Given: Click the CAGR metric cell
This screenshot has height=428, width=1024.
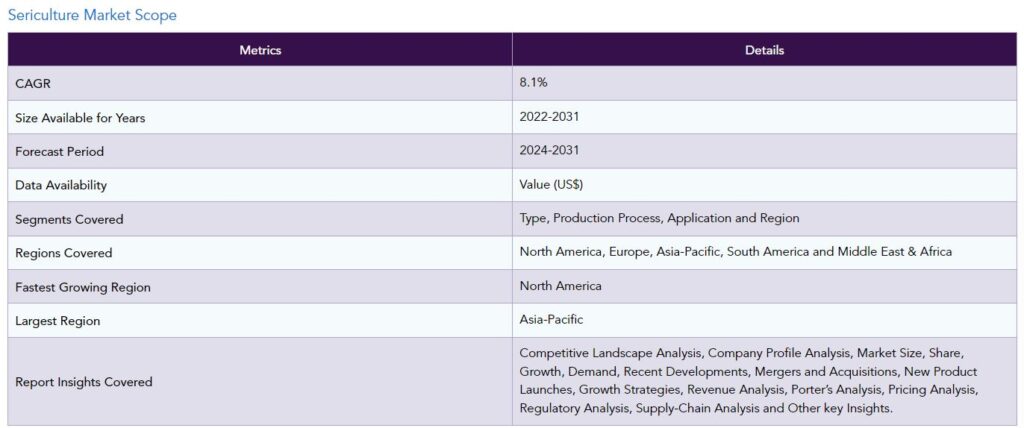Looking at the screenshot, I should click(260, 83).
